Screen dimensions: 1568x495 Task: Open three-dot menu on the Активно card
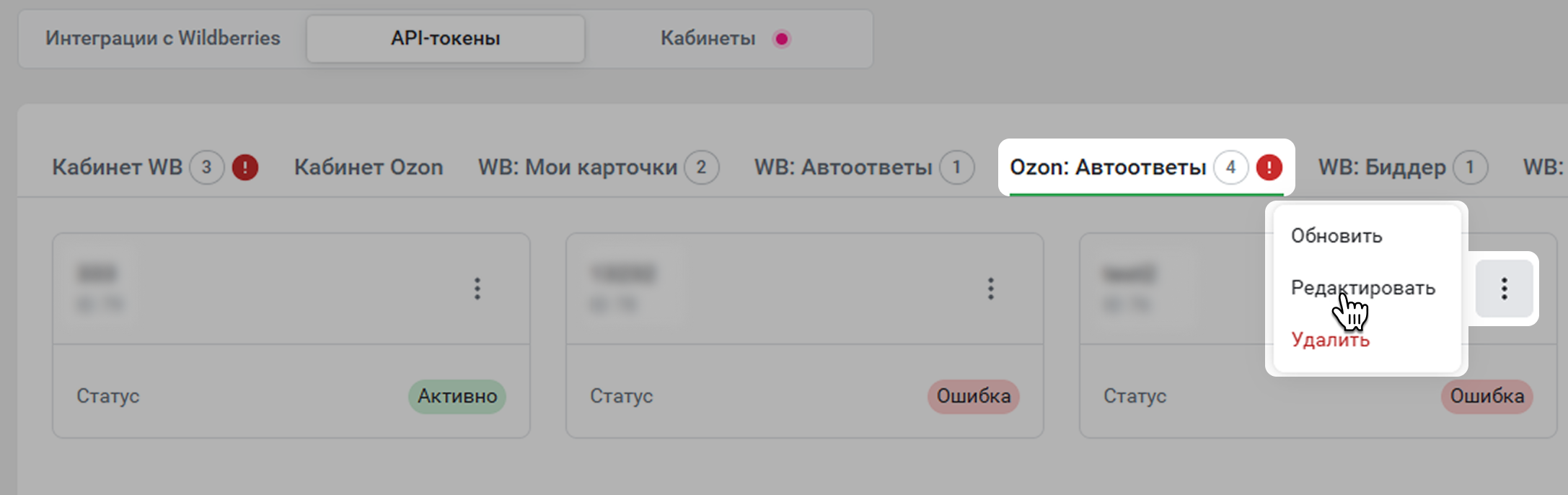477,289
